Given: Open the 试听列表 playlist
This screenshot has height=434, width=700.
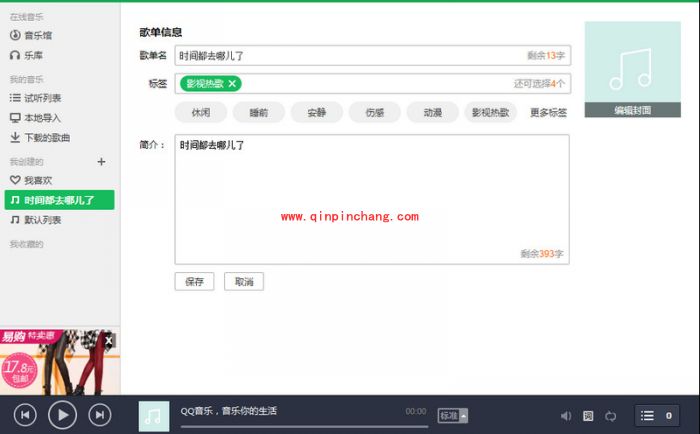Looking at the screenshot, I should tap(36, 98).
